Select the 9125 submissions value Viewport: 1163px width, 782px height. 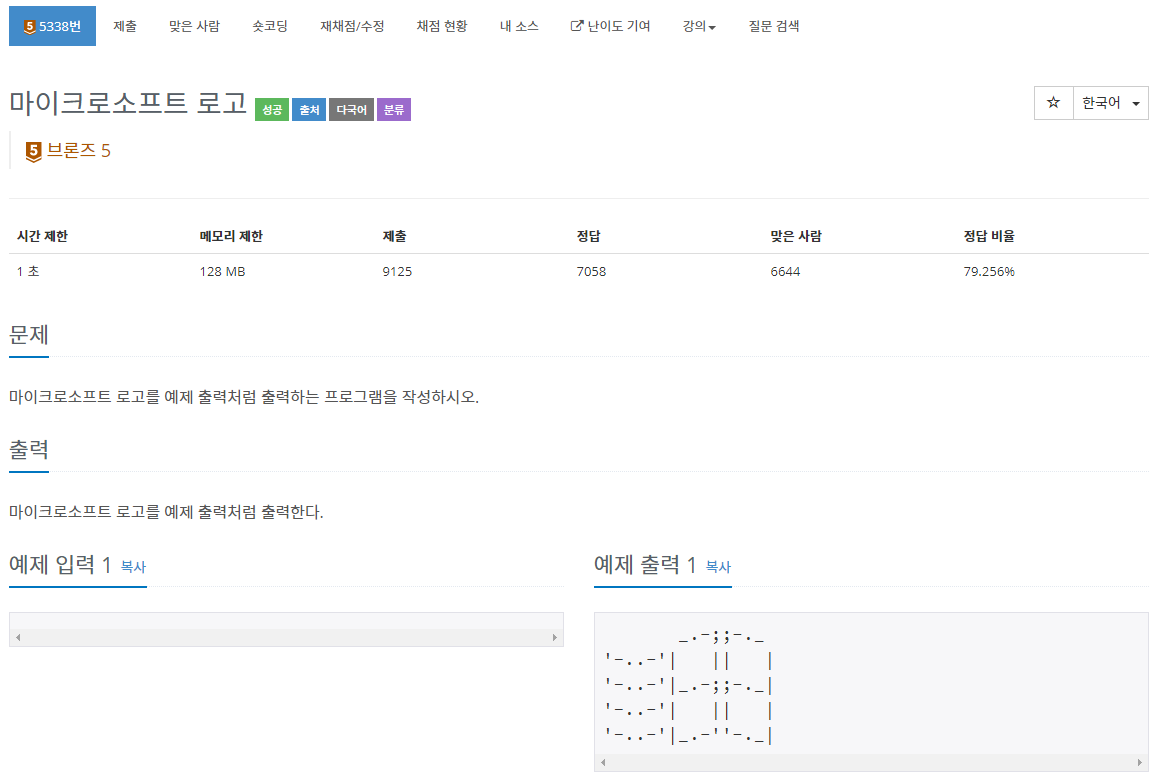[398, 272]
